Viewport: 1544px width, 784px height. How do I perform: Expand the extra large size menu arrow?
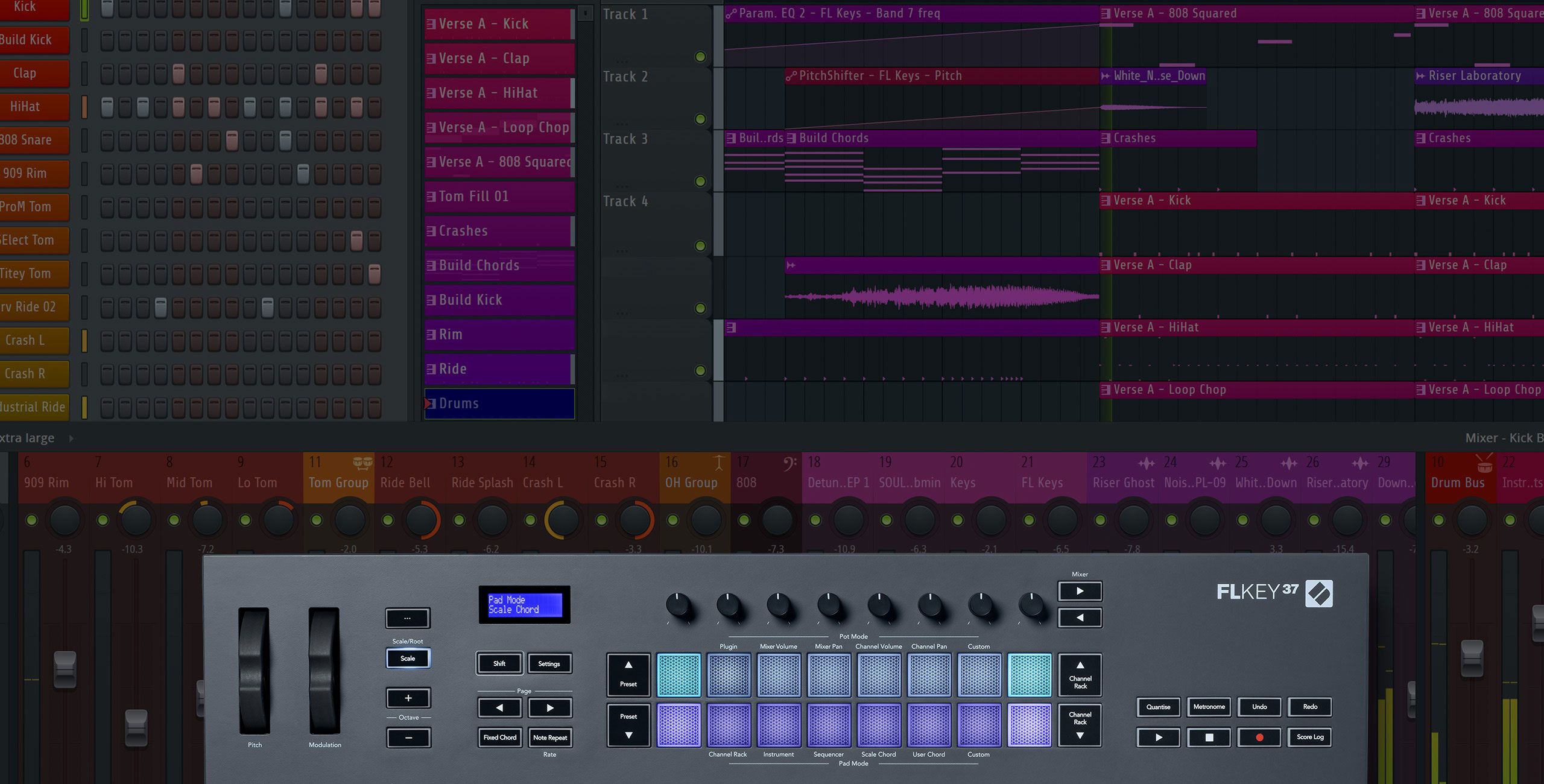71,438
